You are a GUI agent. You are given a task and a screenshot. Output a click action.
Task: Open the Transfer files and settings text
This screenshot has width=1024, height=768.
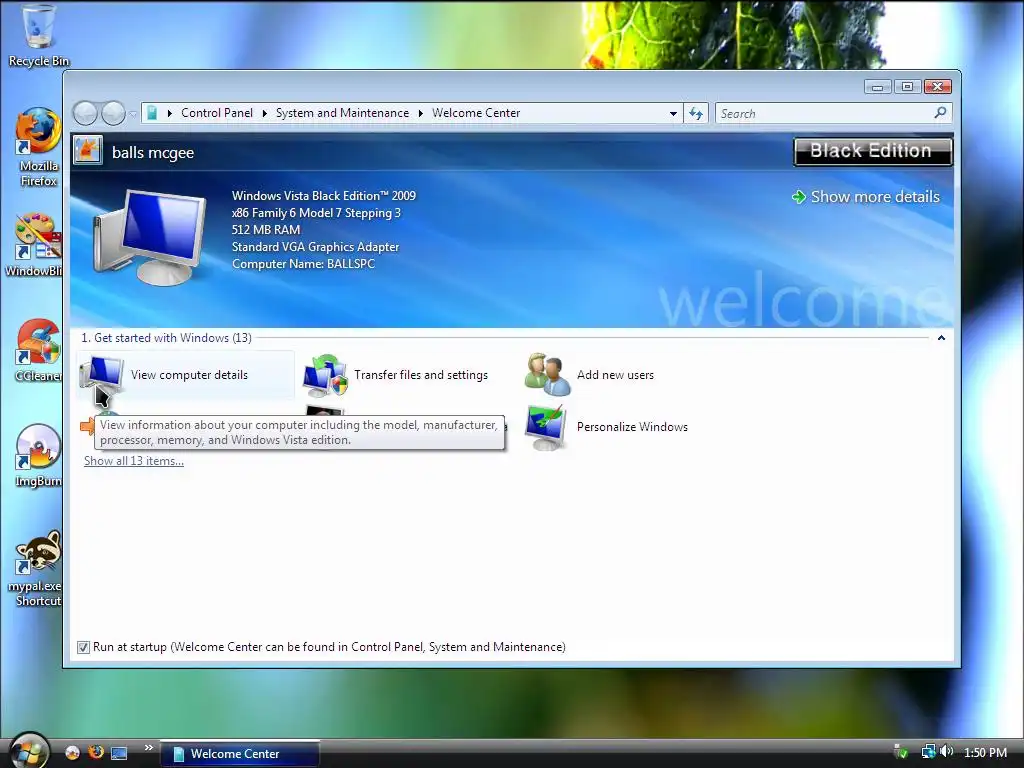tap(421, 375)
